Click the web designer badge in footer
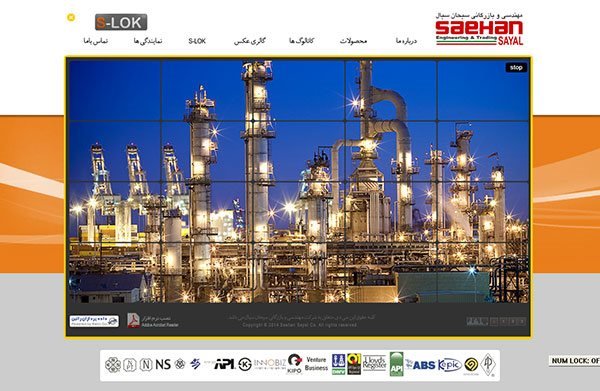Image resolution: width=600 pixels, height=391 pixels. [x=94, y=321]
